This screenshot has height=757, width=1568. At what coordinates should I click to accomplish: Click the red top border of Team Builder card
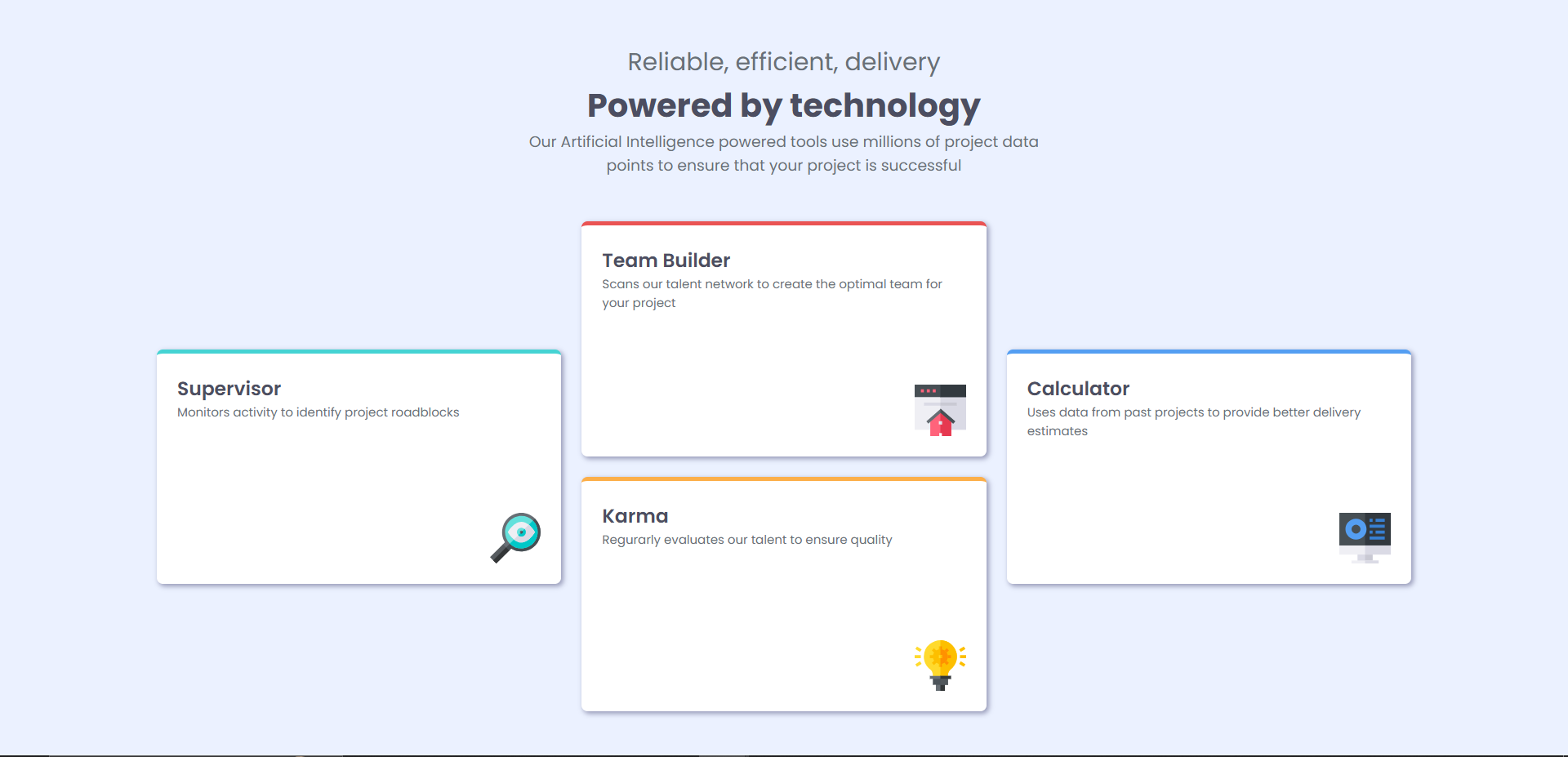pyautogui.click(x=784, y=224)
